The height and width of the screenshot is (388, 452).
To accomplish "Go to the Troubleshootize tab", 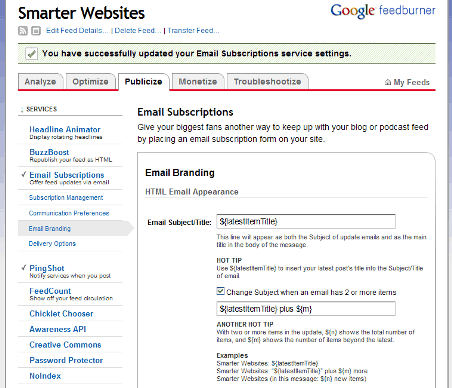I will tap(267, 82).
